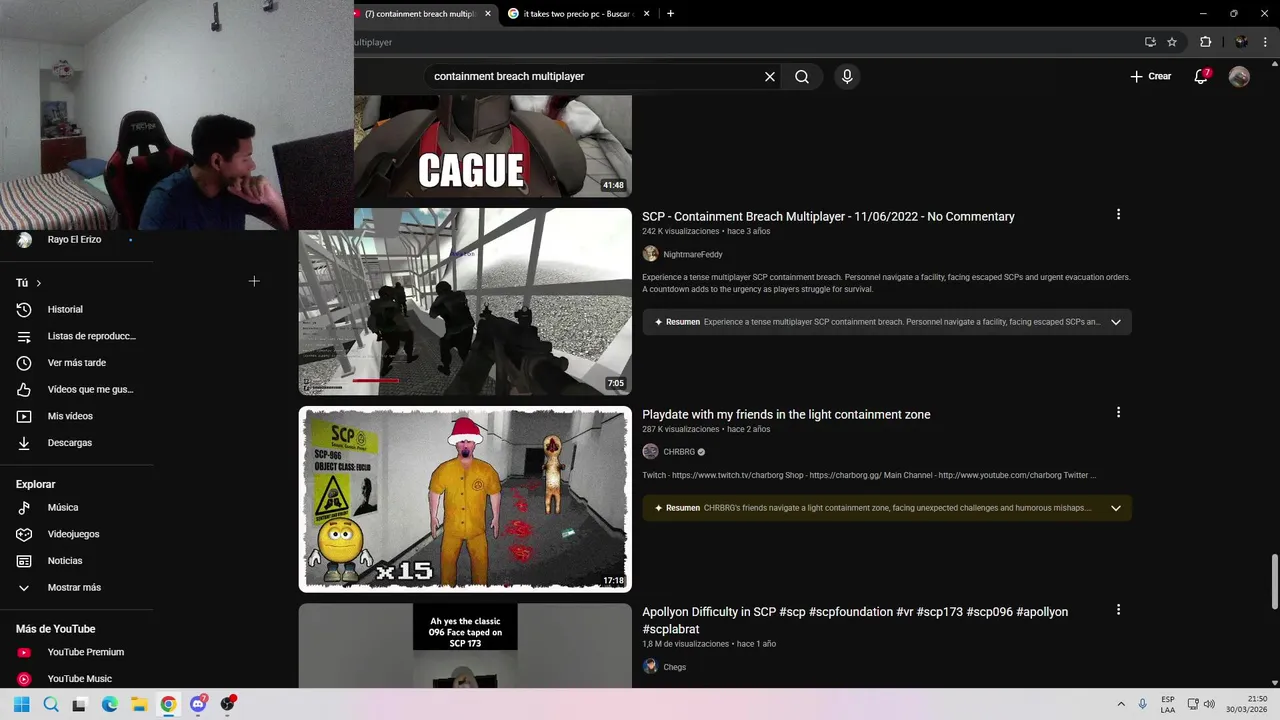Play the SCP Containment Breach Multiplayer thumbnail
1280x720 pixels.
pyautogui.click(x=465, y=302)
